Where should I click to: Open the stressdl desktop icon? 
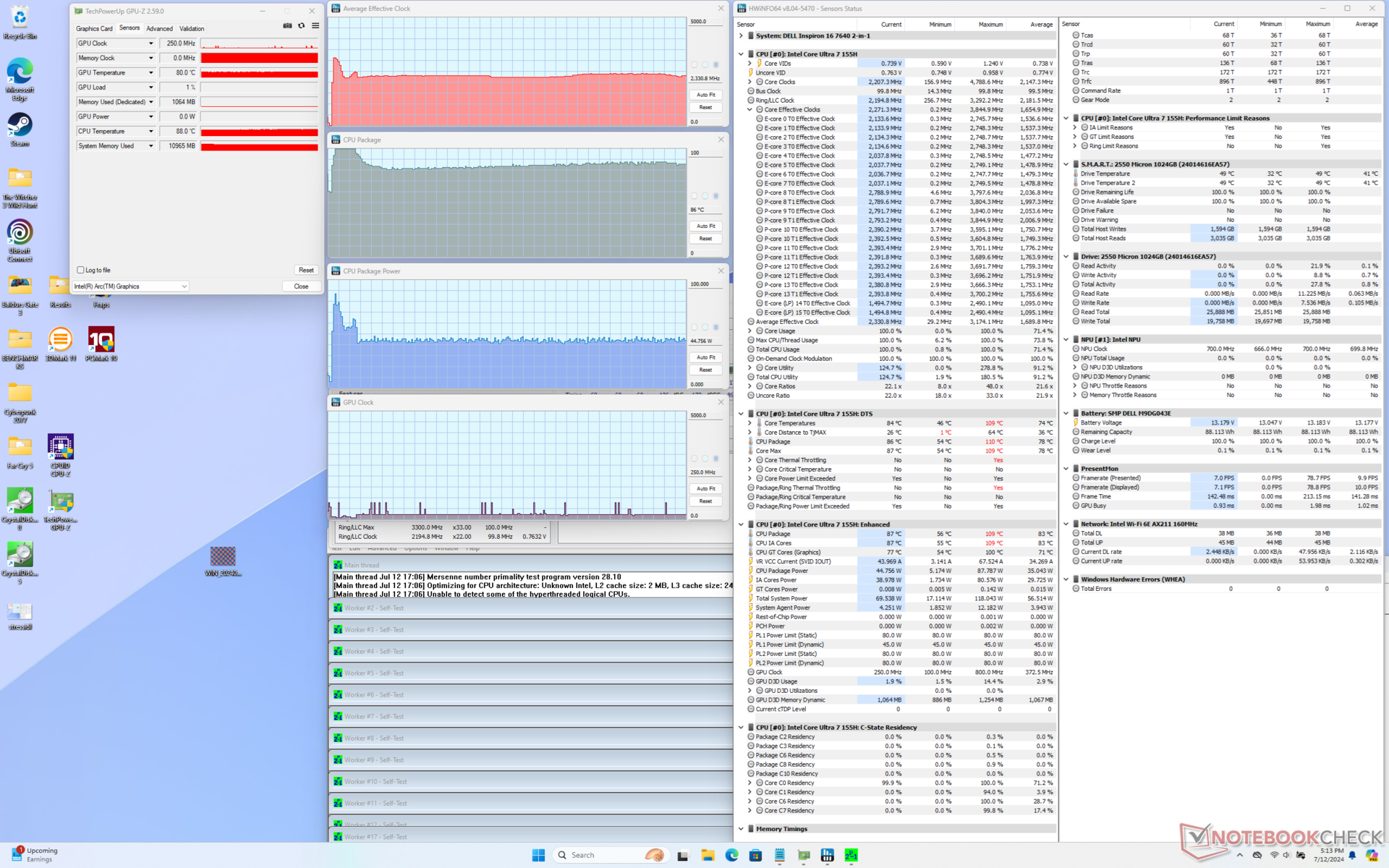click(x=20, y=616)
